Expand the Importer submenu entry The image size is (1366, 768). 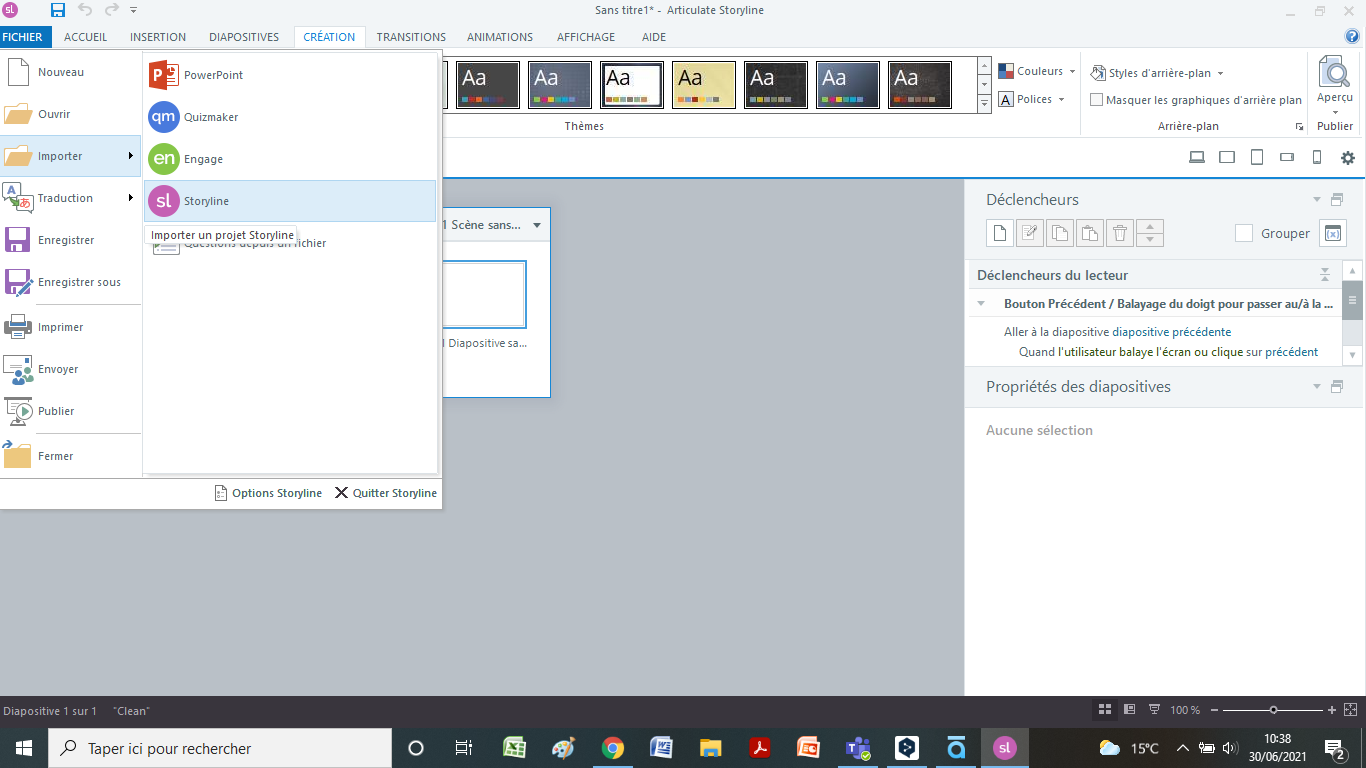pyautogui.click(x=70, y=156)
